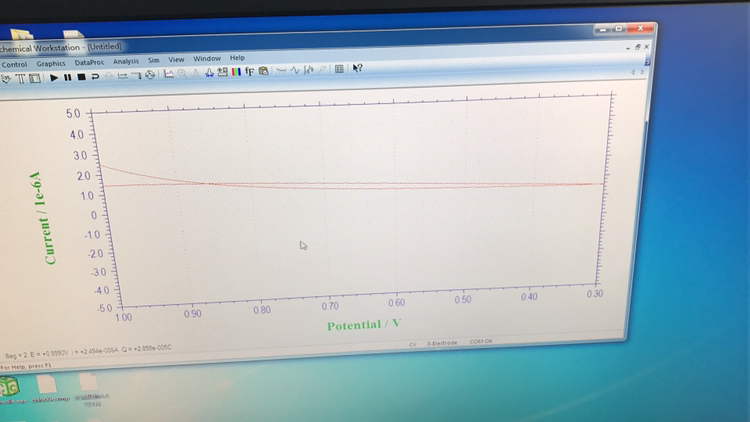750x422 pixels.
Task: Open the Analysis menu
Action: [x=126, y=61]
